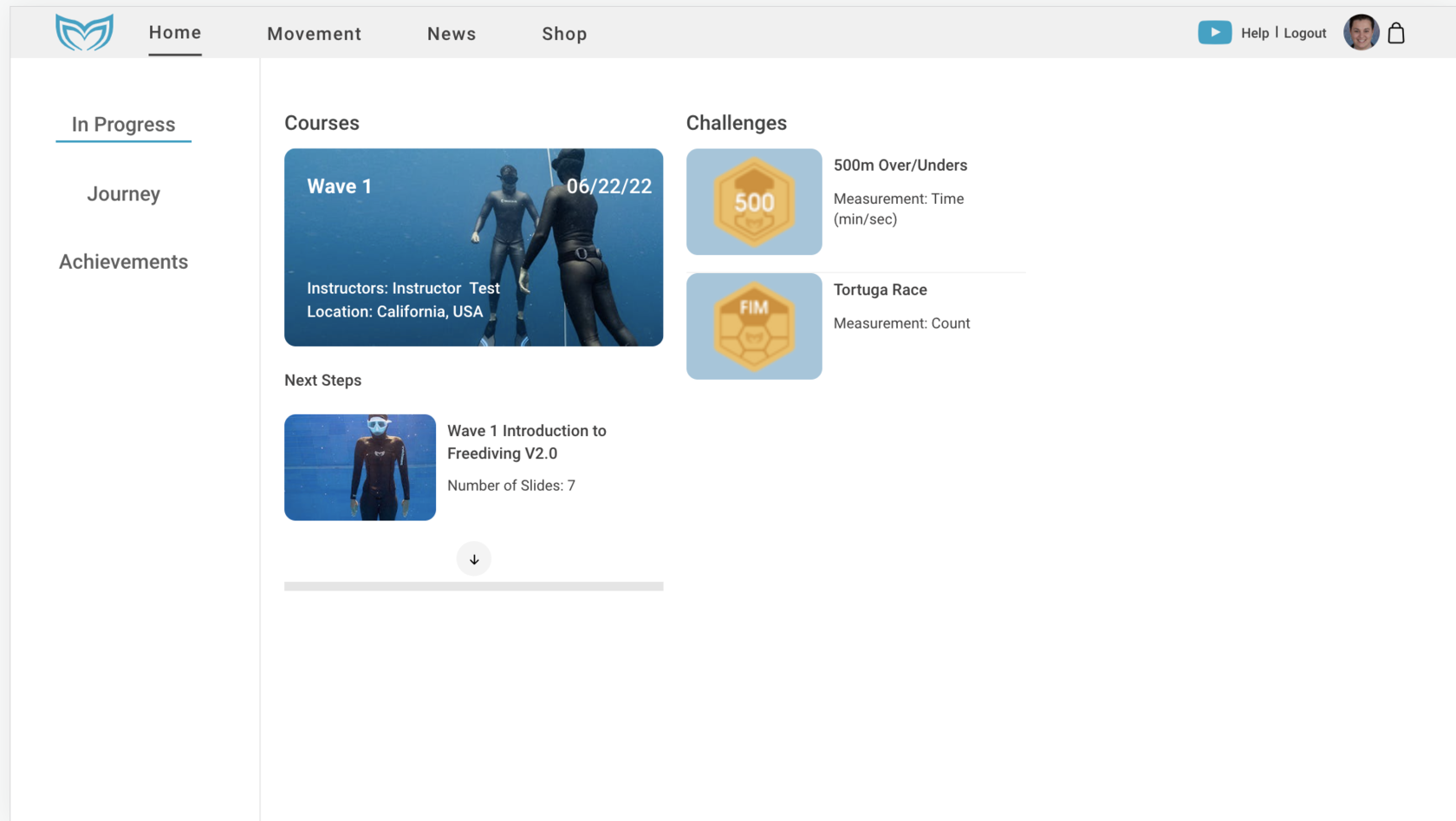
Task: Select the 500 hexagon challenge badge
Action: (x=754, y=202)
